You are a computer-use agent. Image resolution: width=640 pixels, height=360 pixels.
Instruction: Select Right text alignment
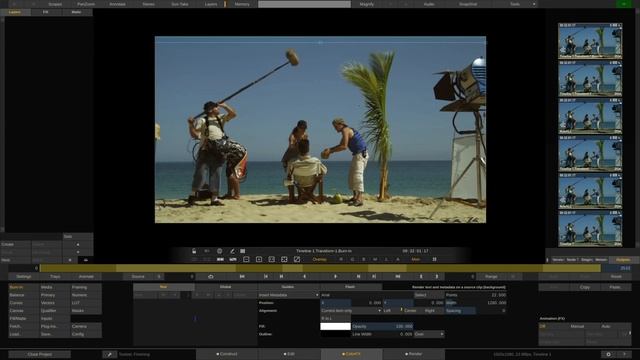[430, 311]
